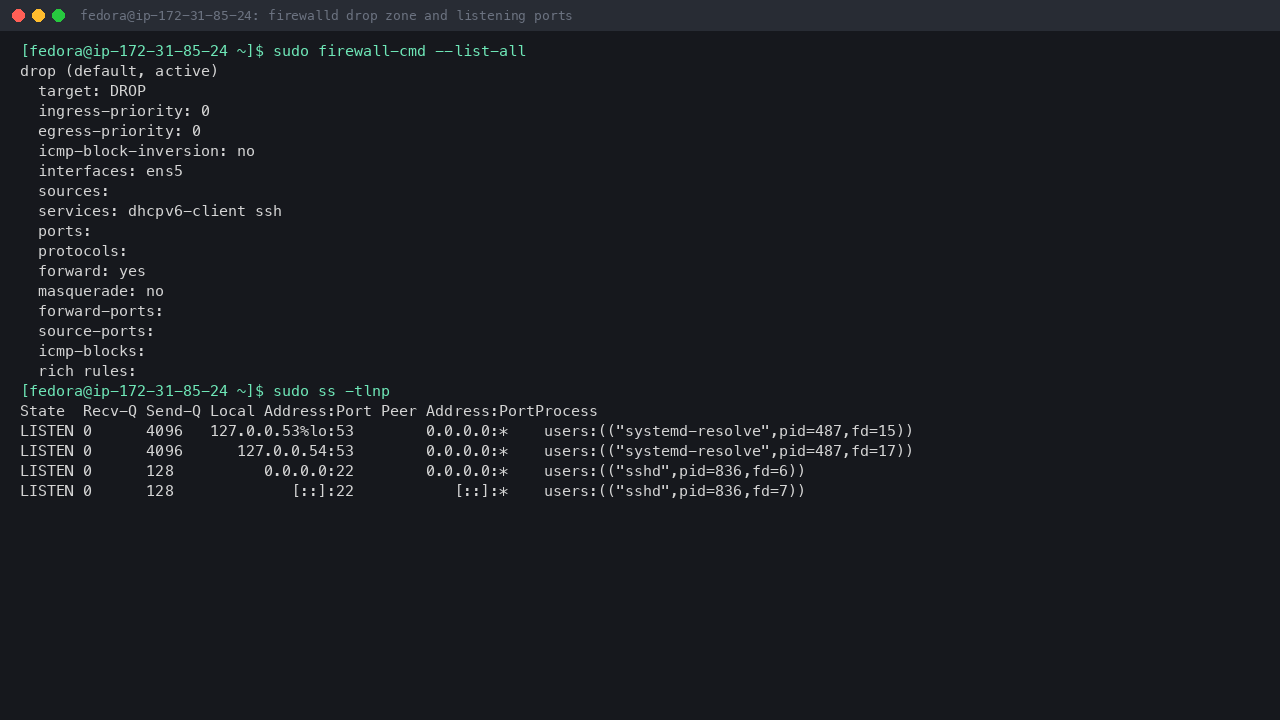Click the 'drop (default, active)' zone line
The image size is (1280, 720).
coord(119,71)
